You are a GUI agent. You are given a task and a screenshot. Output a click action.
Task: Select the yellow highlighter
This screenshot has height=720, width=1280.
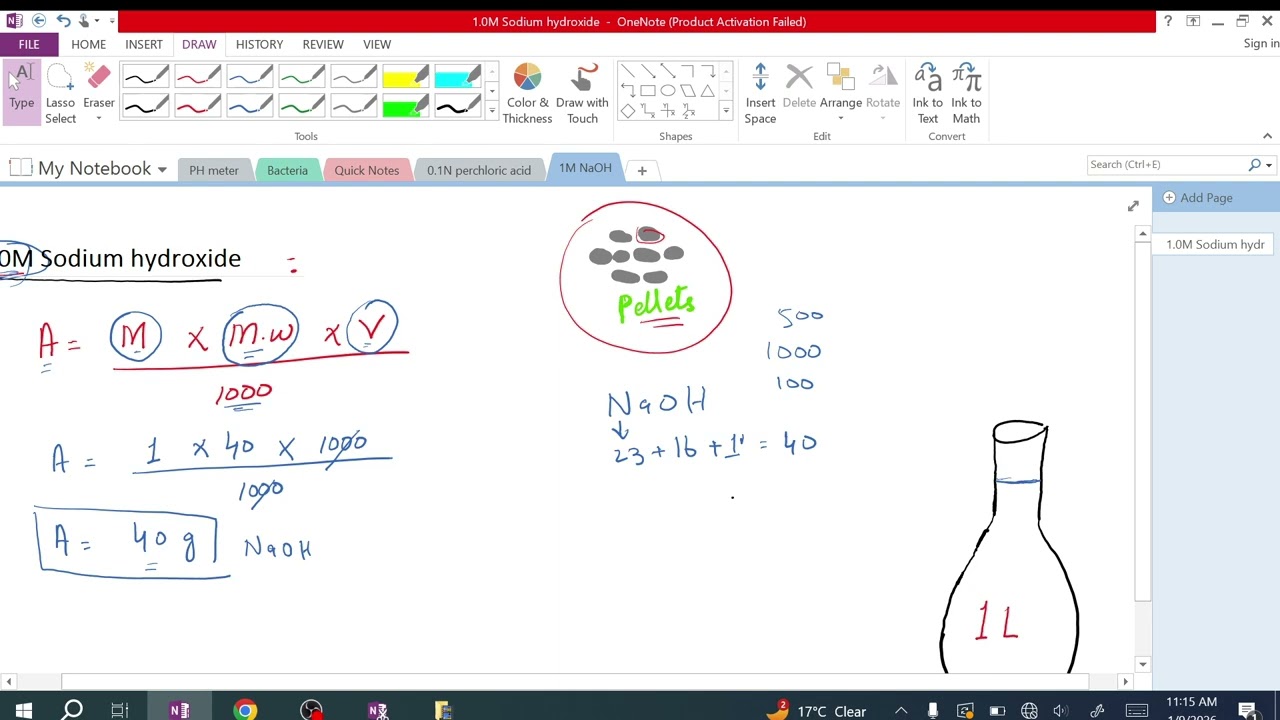(406, 76)
